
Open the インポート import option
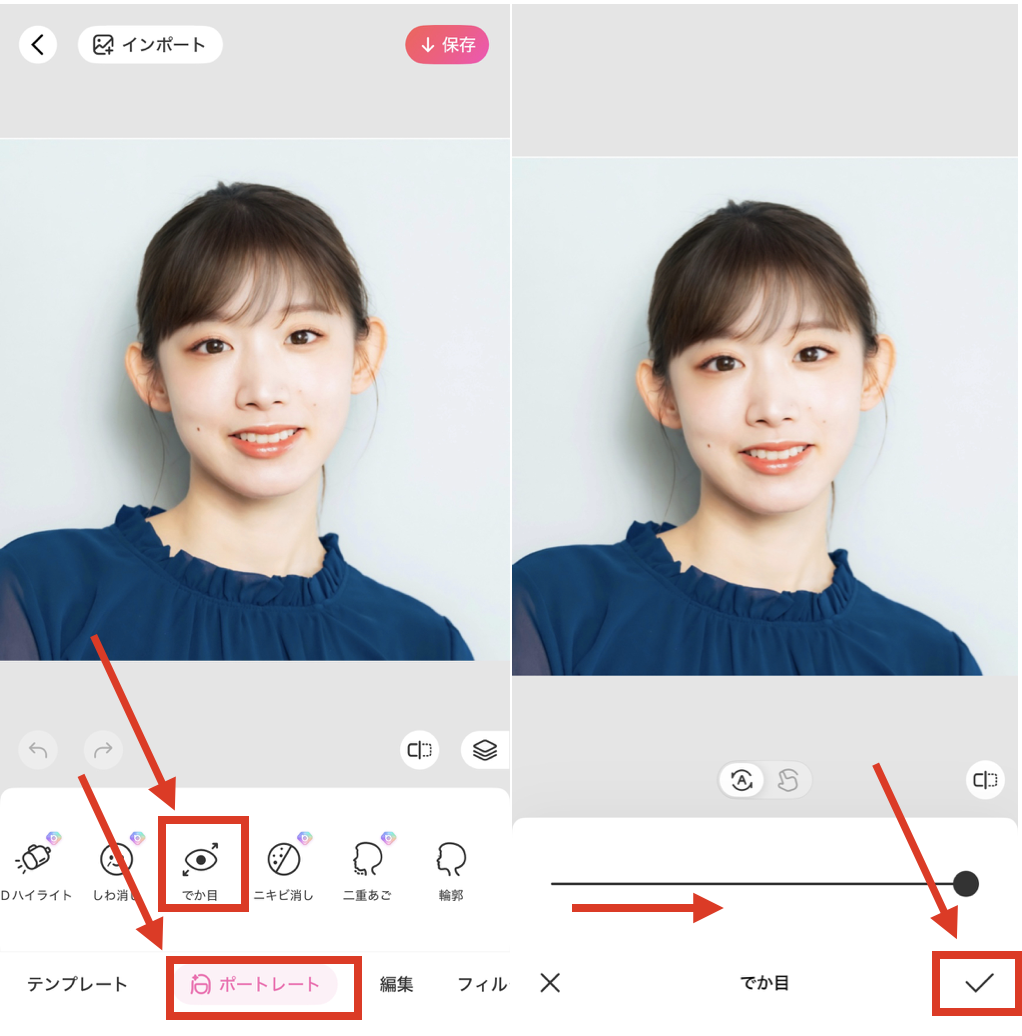point(149,44)
